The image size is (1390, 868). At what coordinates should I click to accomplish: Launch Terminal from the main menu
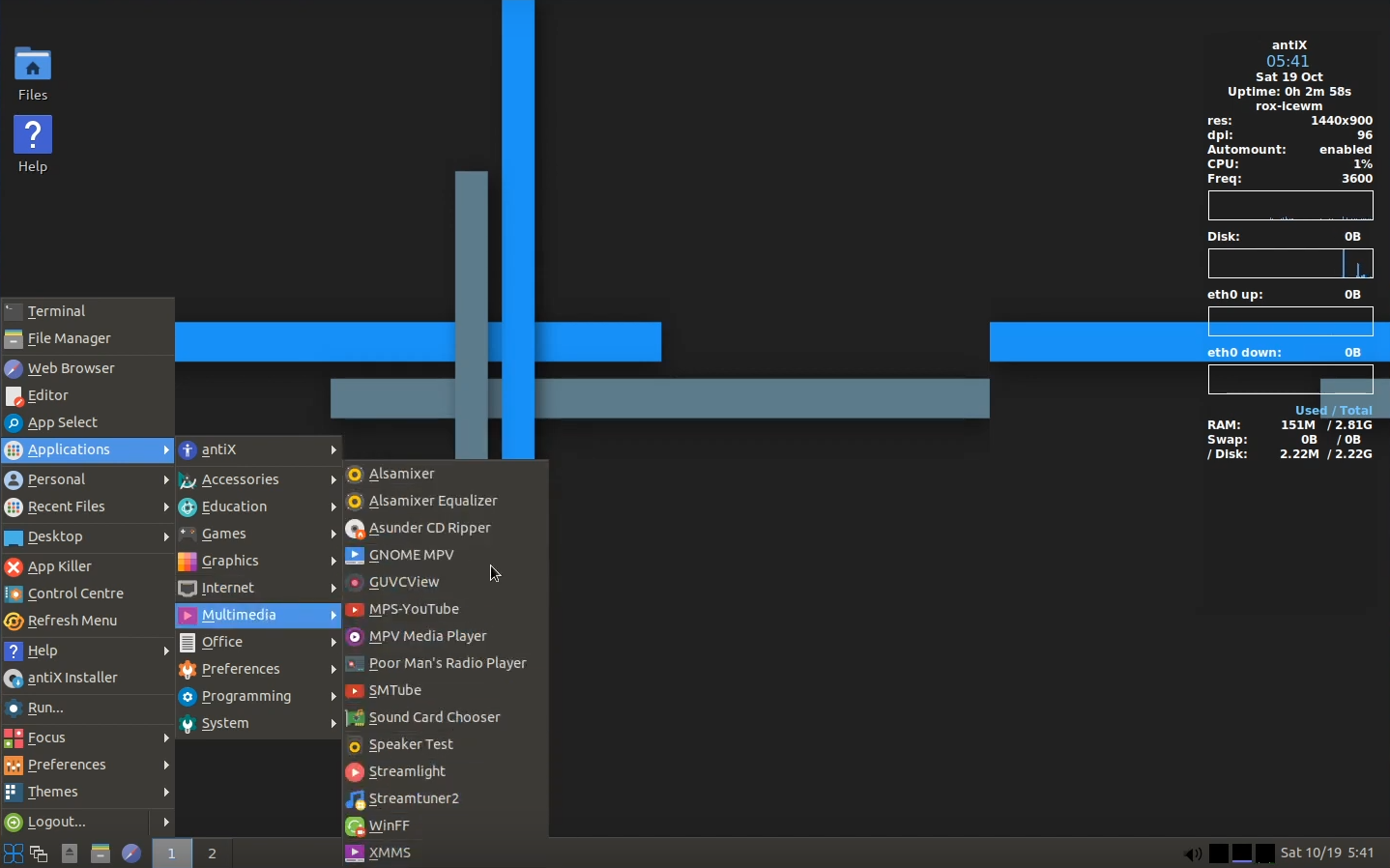pos(88,311)
